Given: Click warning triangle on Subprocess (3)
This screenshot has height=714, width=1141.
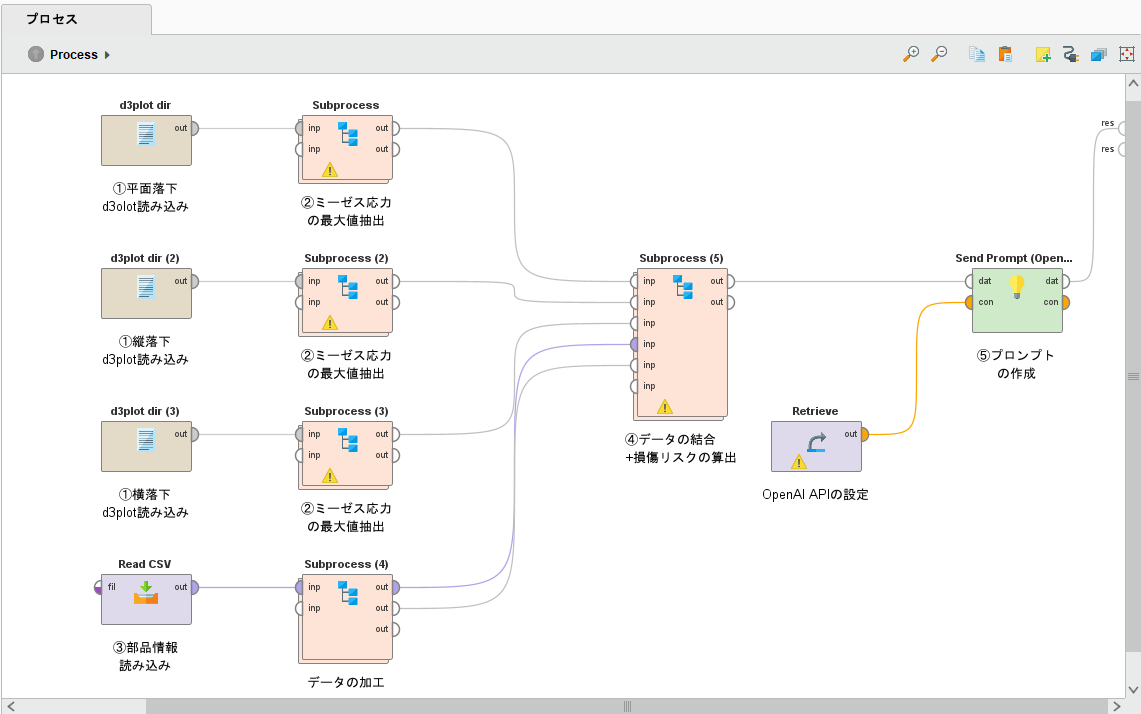Looking at the screenshot, I should point(330,476).
